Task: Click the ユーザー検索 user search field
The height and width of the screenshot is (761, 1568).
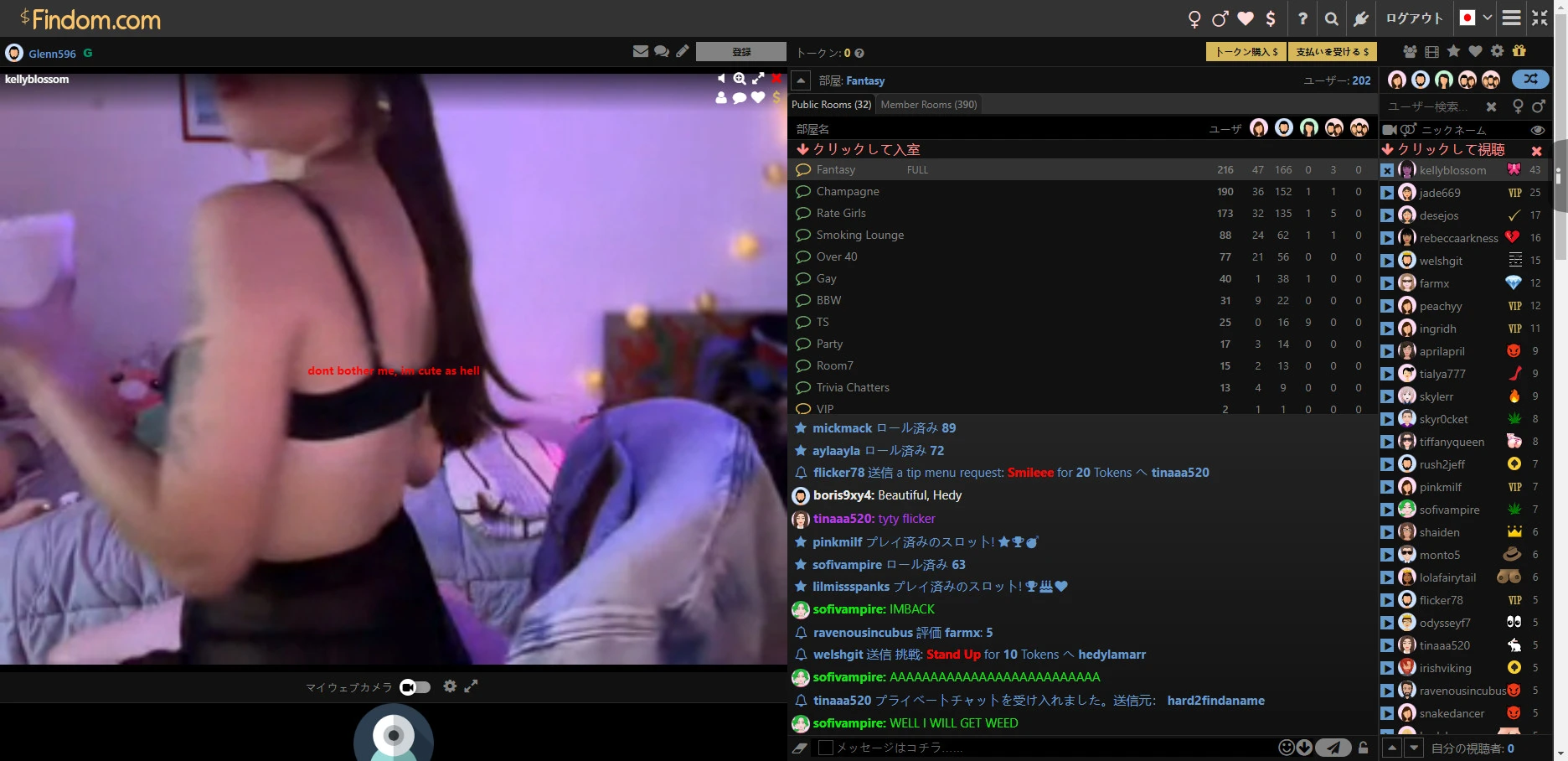Action: 1431,106
